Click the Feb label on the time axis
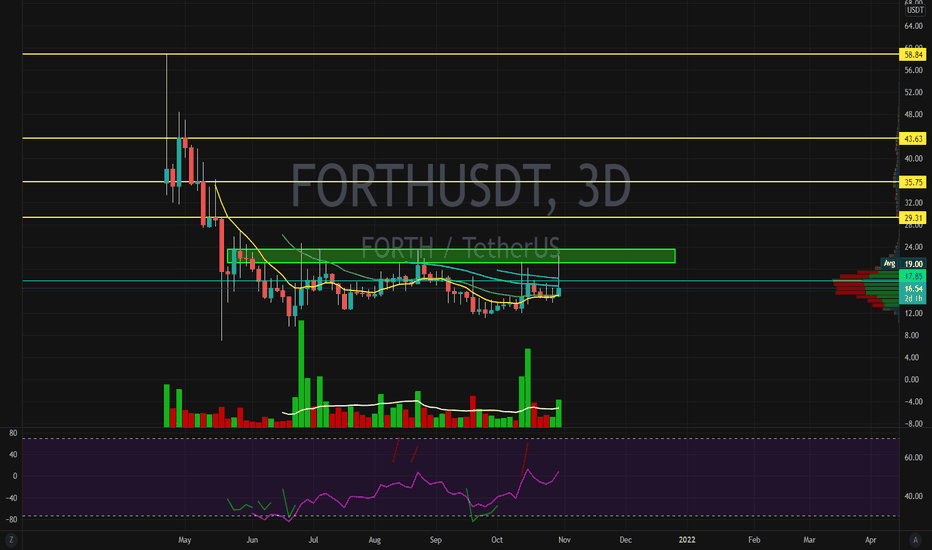The height and width of the screenshot is (550, 932). coord(754,540)
